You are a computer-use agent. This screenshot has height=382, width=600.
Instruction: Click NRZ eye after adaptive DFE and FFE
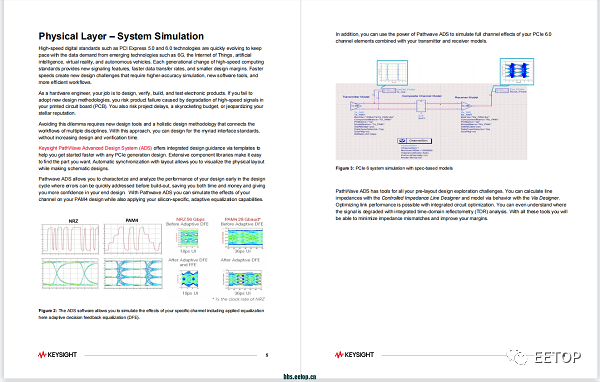point(189,279)
